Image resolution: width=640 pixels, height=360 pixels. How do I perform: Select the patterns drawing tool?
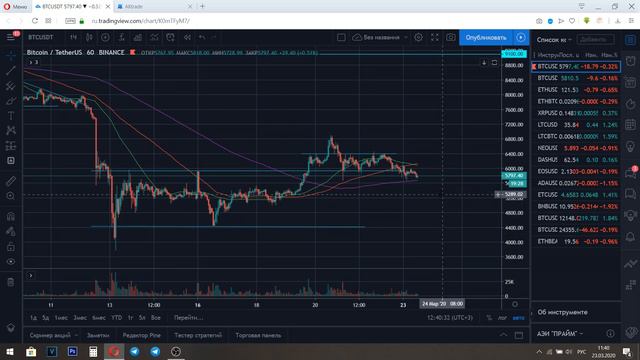11,131
